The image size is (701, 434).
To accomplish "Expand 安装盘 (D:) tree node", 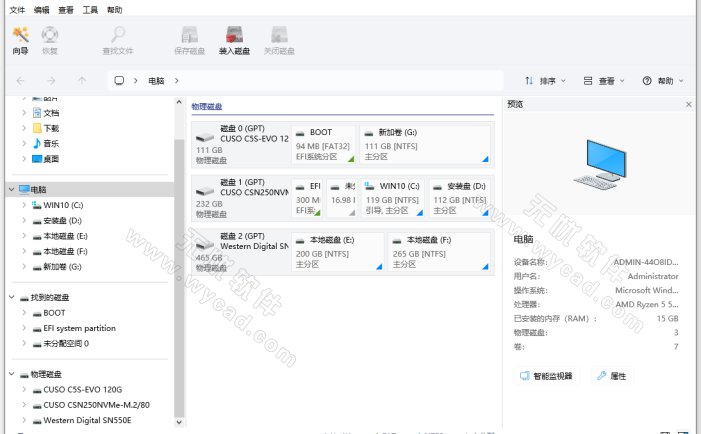I will coord(24,220).
